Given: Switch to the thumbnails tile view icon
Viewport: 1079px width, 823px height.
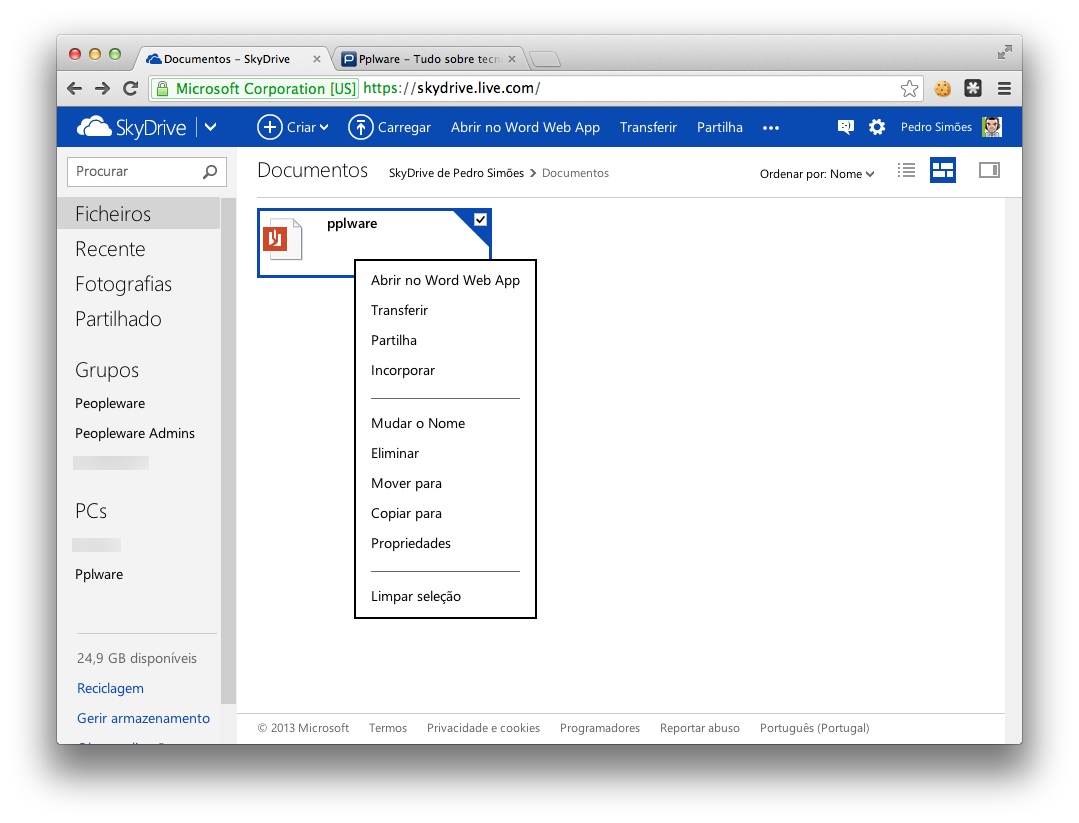Looking at the screenshot, I should point(943,170).
